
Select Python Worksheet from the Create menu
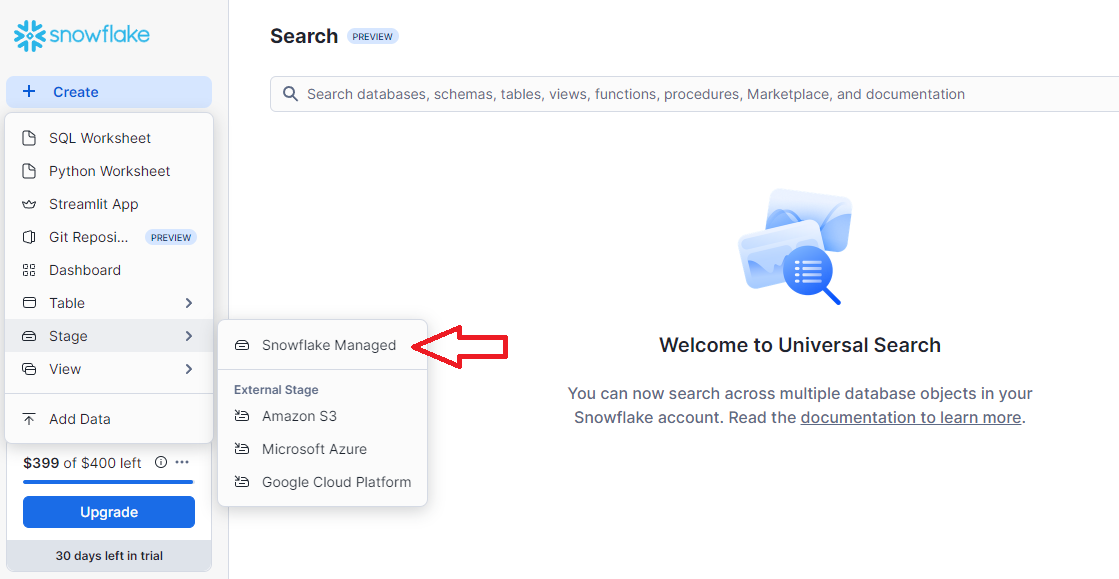(x=108, y=170)
